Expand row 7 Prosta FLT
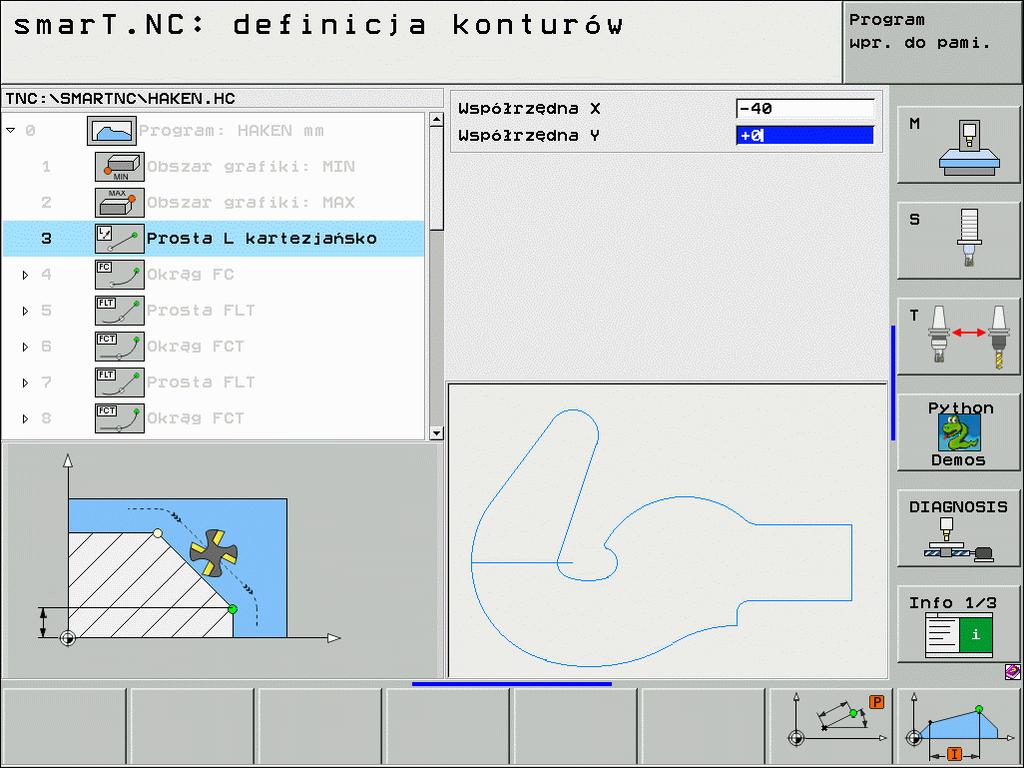 (x=25, y=383)
